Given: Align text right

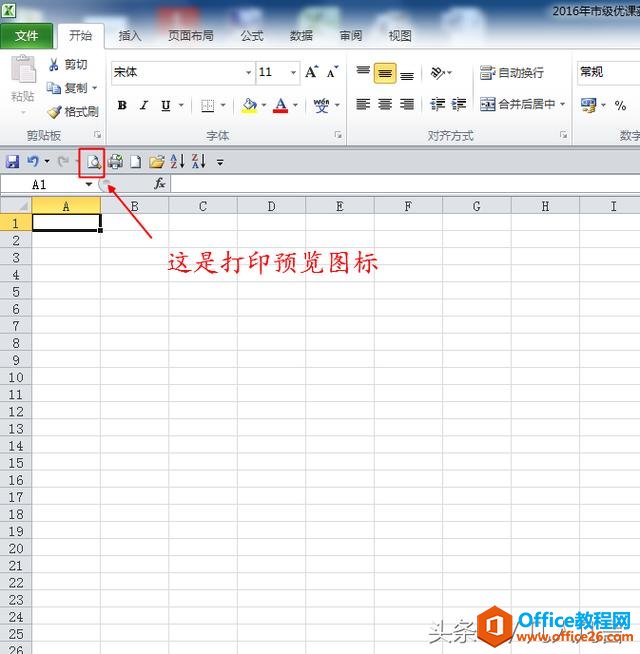Looking at the screenshot, I should 407,104.
